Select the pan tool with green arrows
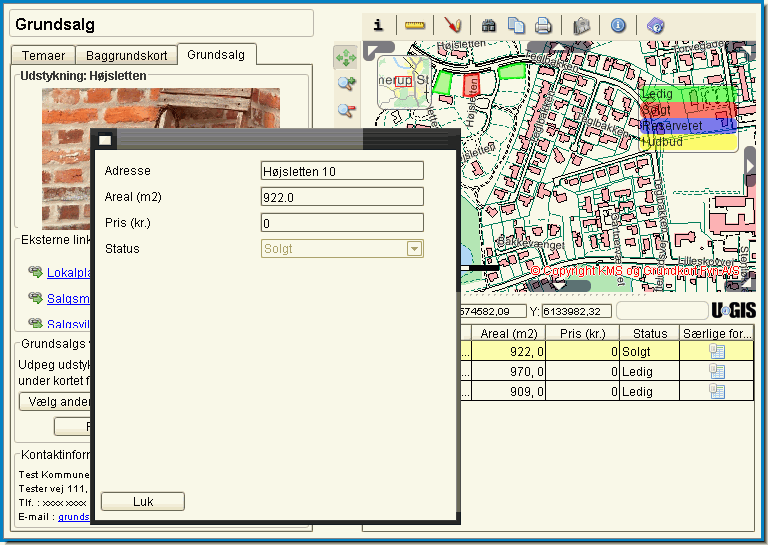The height and width of the screenshot is (545, 768). pos(346,58)
